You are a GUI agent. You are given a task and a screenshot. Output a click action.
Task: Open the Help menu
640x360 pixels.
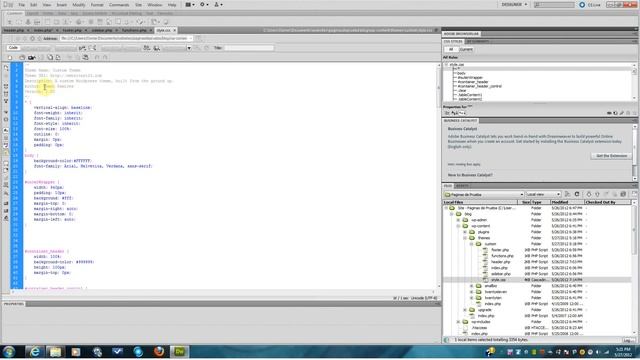(x=172, y=5)
